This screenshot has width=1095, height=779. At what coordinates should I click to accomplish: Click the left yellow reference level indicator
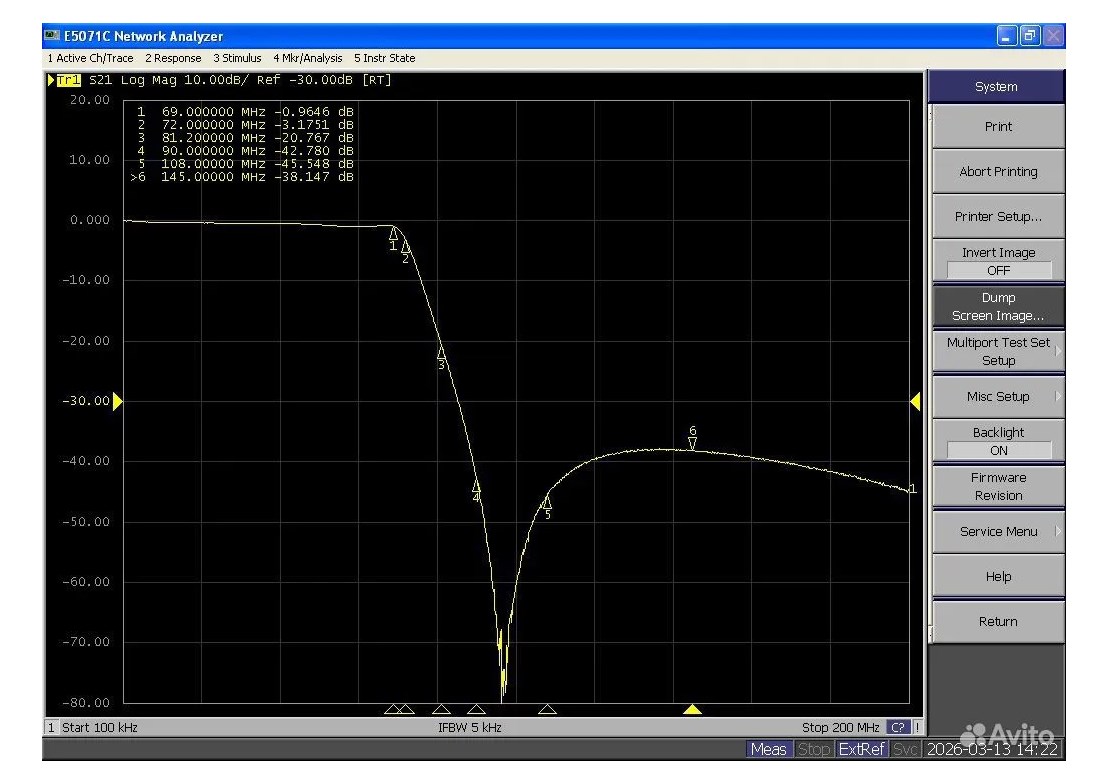point(117,401)
